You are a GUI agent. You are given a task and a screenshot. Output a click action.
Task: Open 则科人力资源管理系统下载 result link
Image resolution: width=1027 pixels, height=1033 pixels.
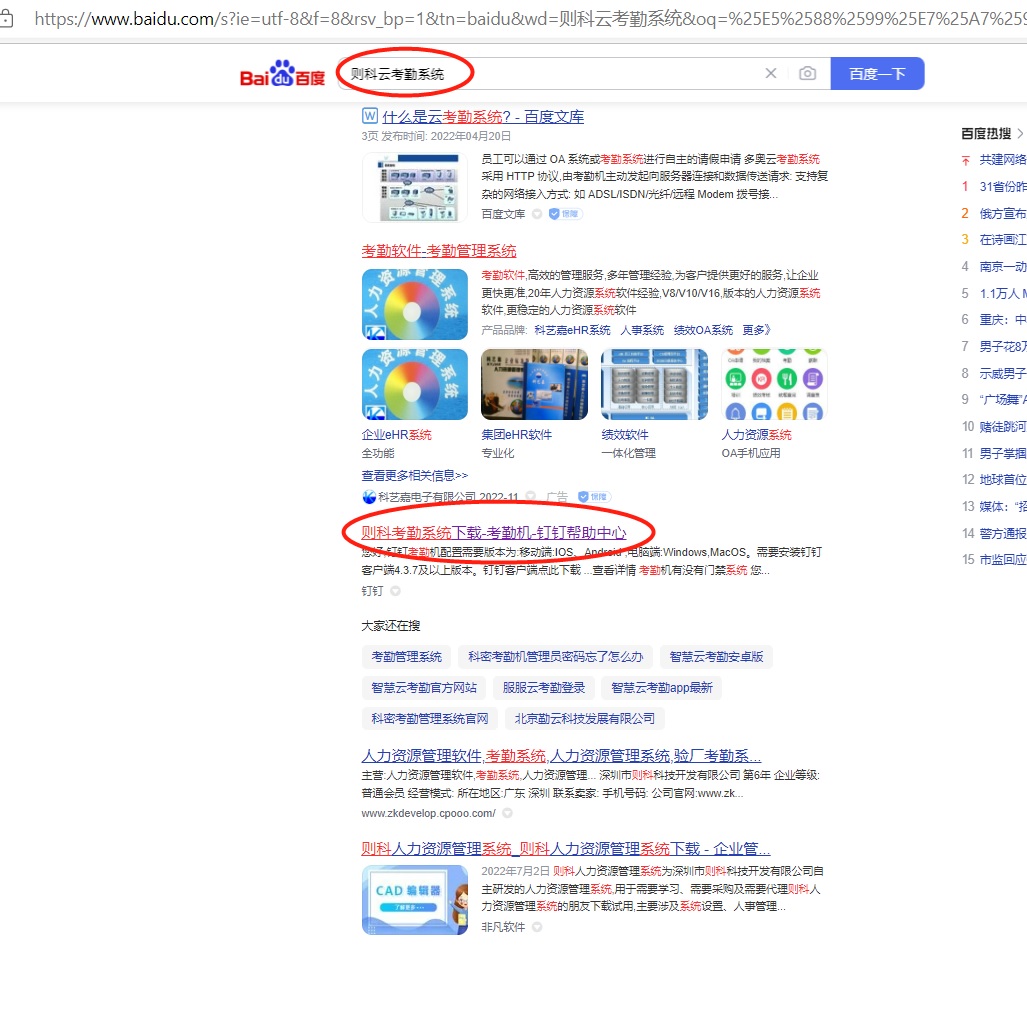566,849
